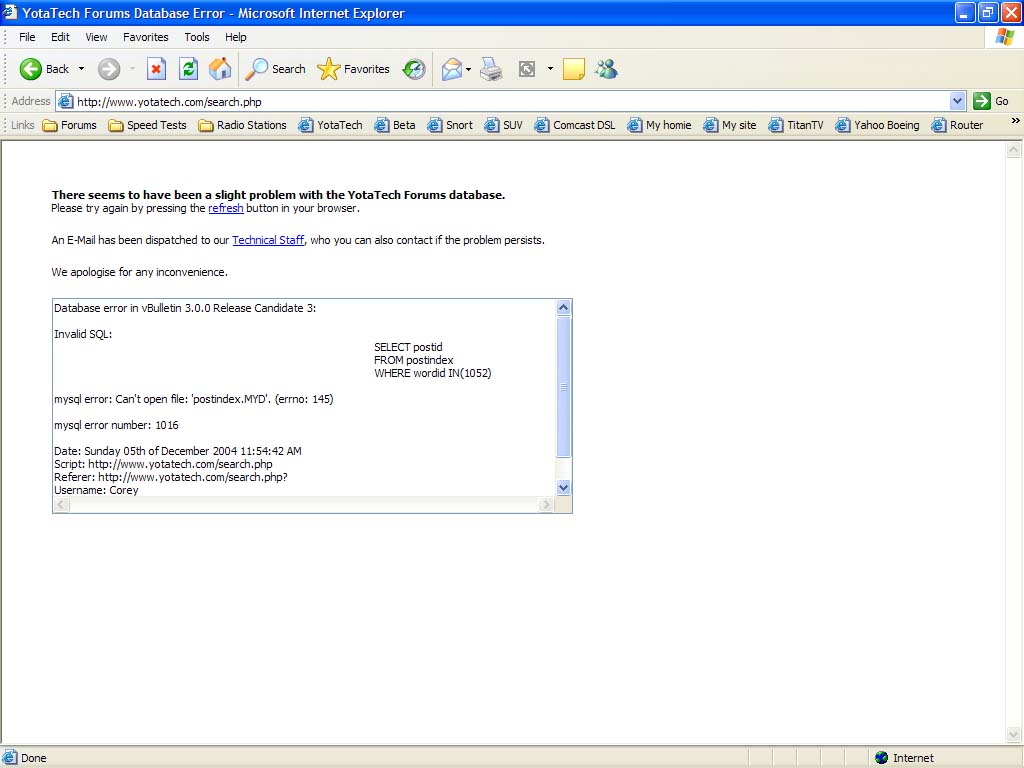Open the Snort link shortcut
The height and width of the screenshot is (768, 1024).
pyautogui.click(x=450, y=125)
